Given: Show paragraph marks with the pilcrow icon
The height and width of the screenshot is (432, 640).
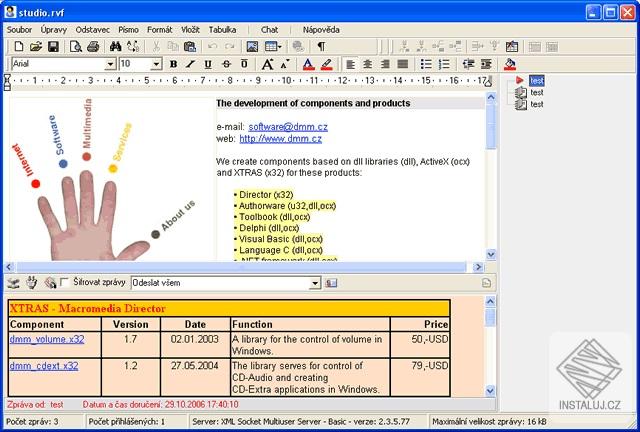Looking at the screenshot, I should (x=321, y=47).
